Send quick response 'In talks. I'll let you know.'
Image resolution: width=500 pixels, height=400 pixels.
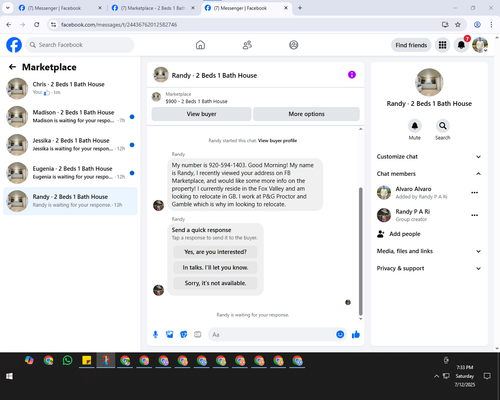(215, 268)
